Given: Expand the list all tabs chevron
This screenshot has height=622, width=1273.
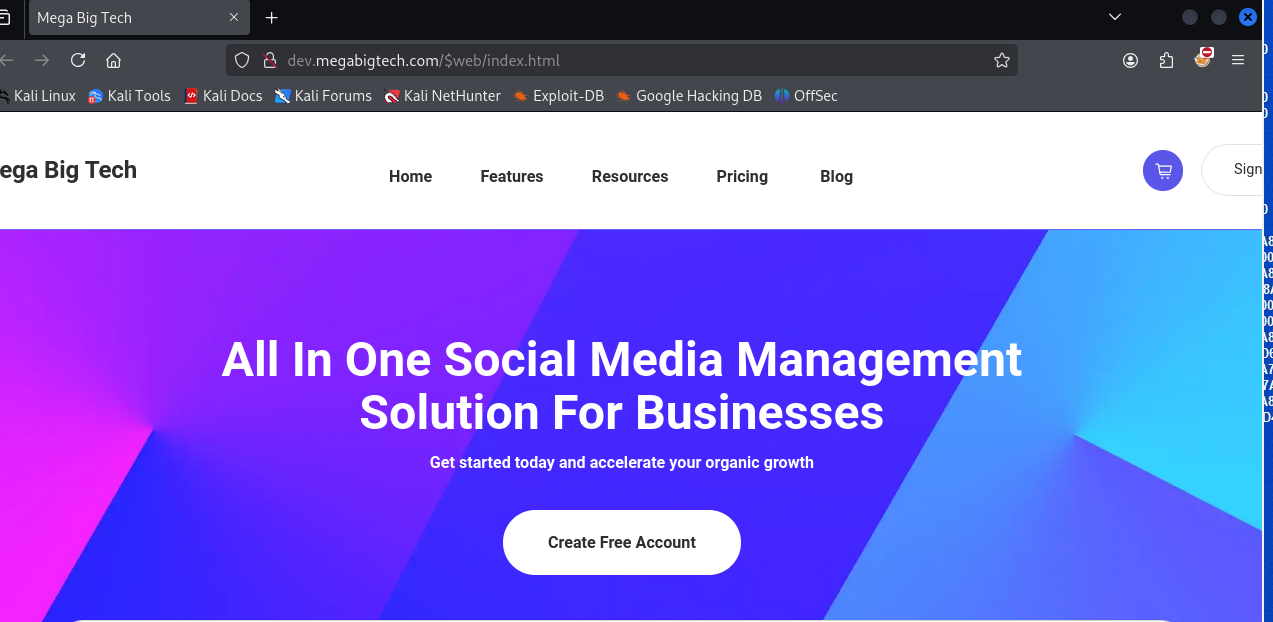Looking at the screenshot, I should (x=1116, y=17).
